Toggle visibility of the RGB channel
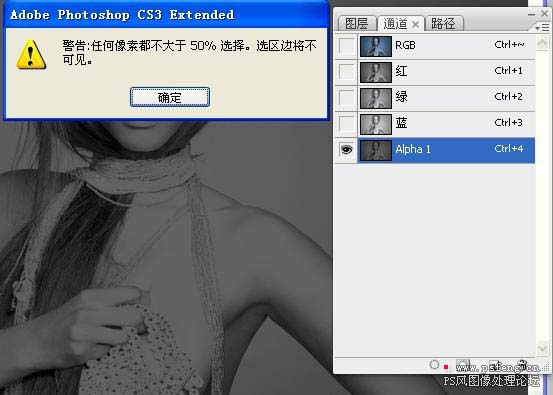 [x=346, y=46]
